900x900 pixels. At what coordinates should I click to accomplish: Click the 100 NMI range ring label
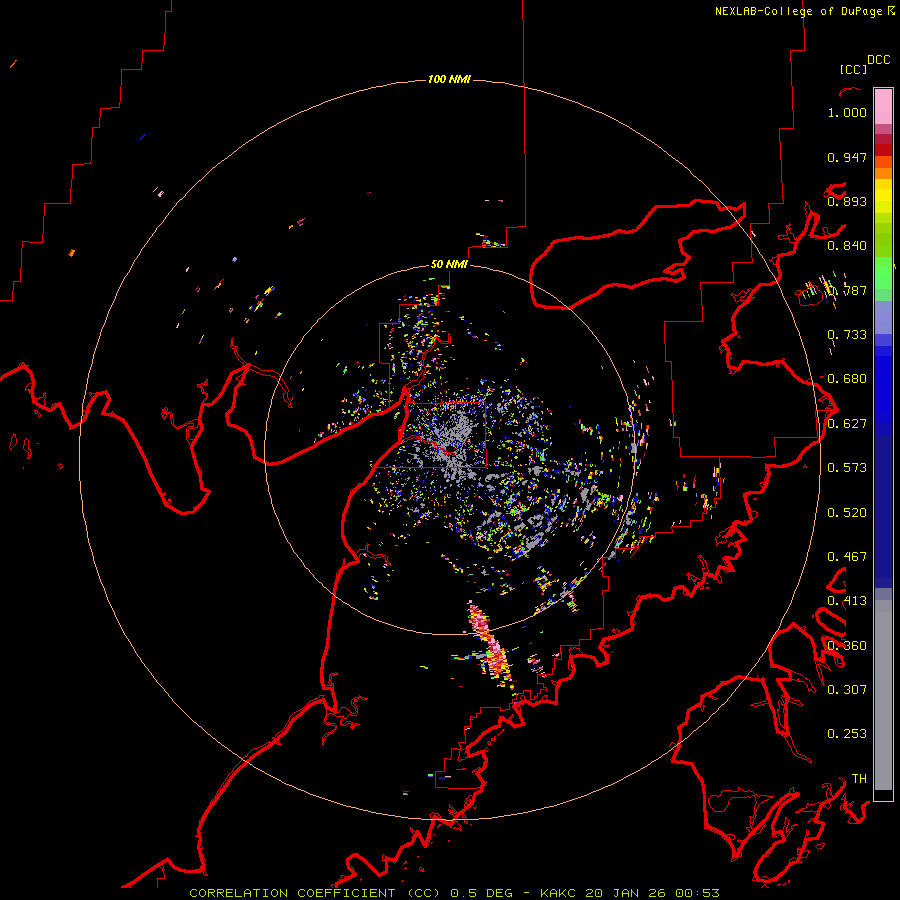point(449,79)
